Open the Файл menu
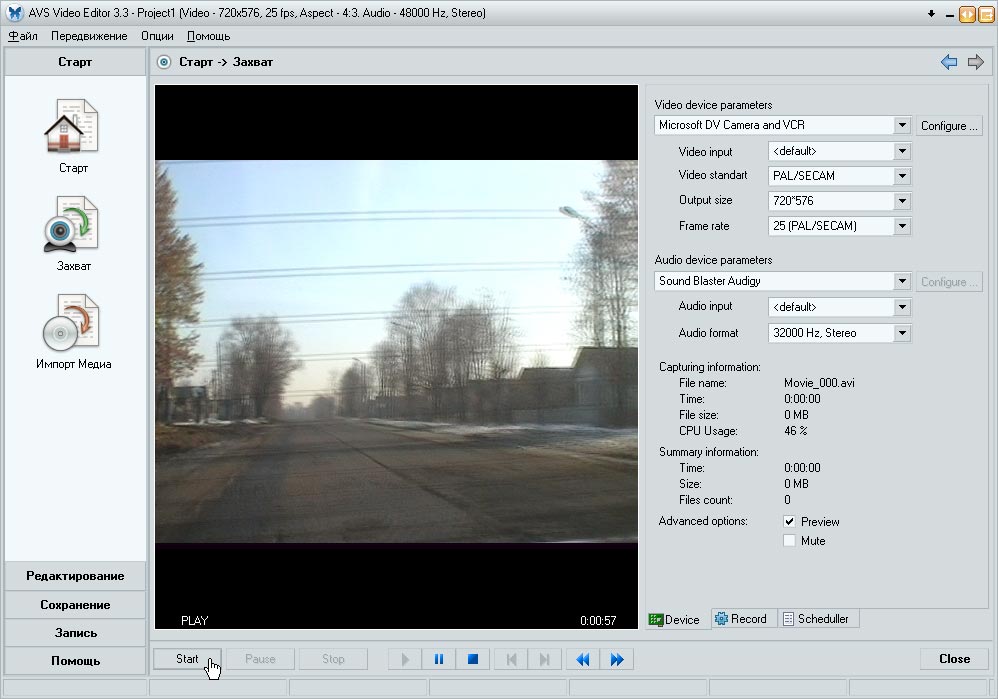The height and width of the screenshot is (699, 998). click(x=23, y=36)
